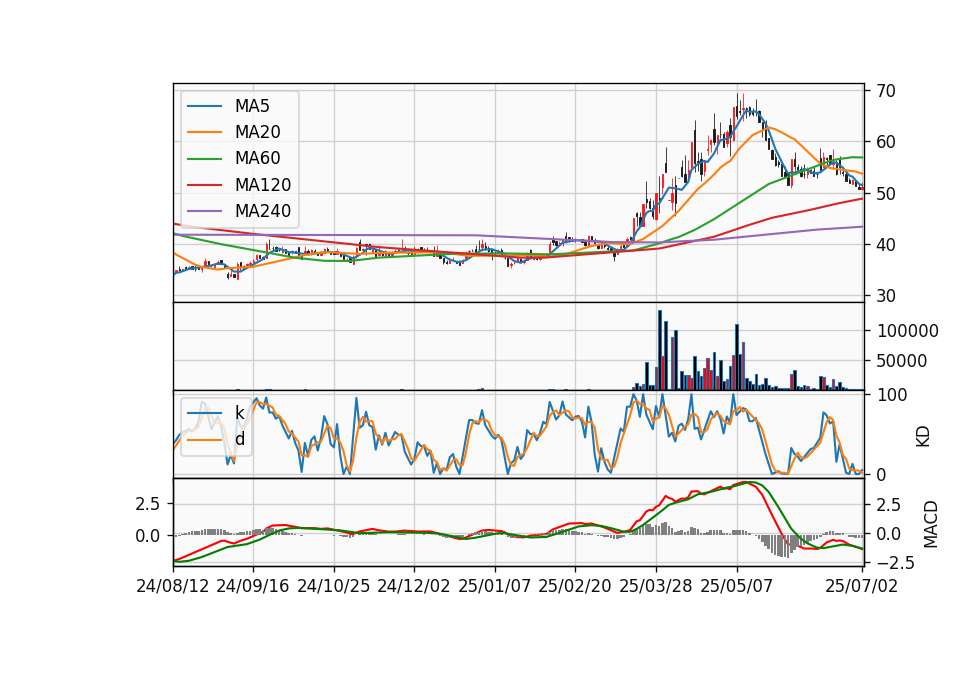Click the 60 price axis label
960x690 pixels.
pos(886,142)
